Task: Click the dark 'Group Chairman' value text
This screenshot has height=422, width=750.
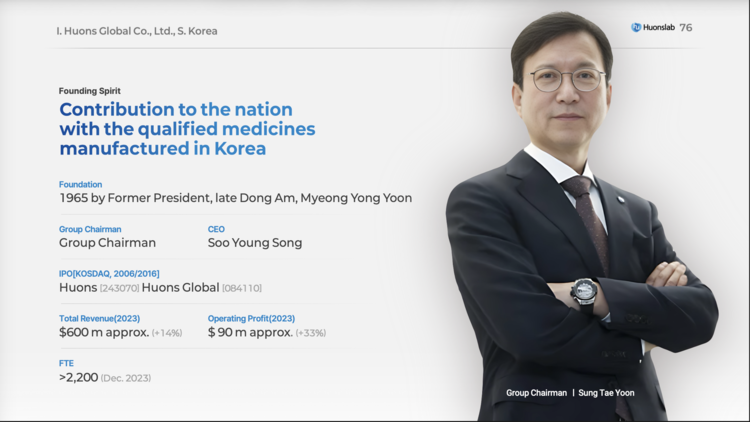Action: point(108,243)
